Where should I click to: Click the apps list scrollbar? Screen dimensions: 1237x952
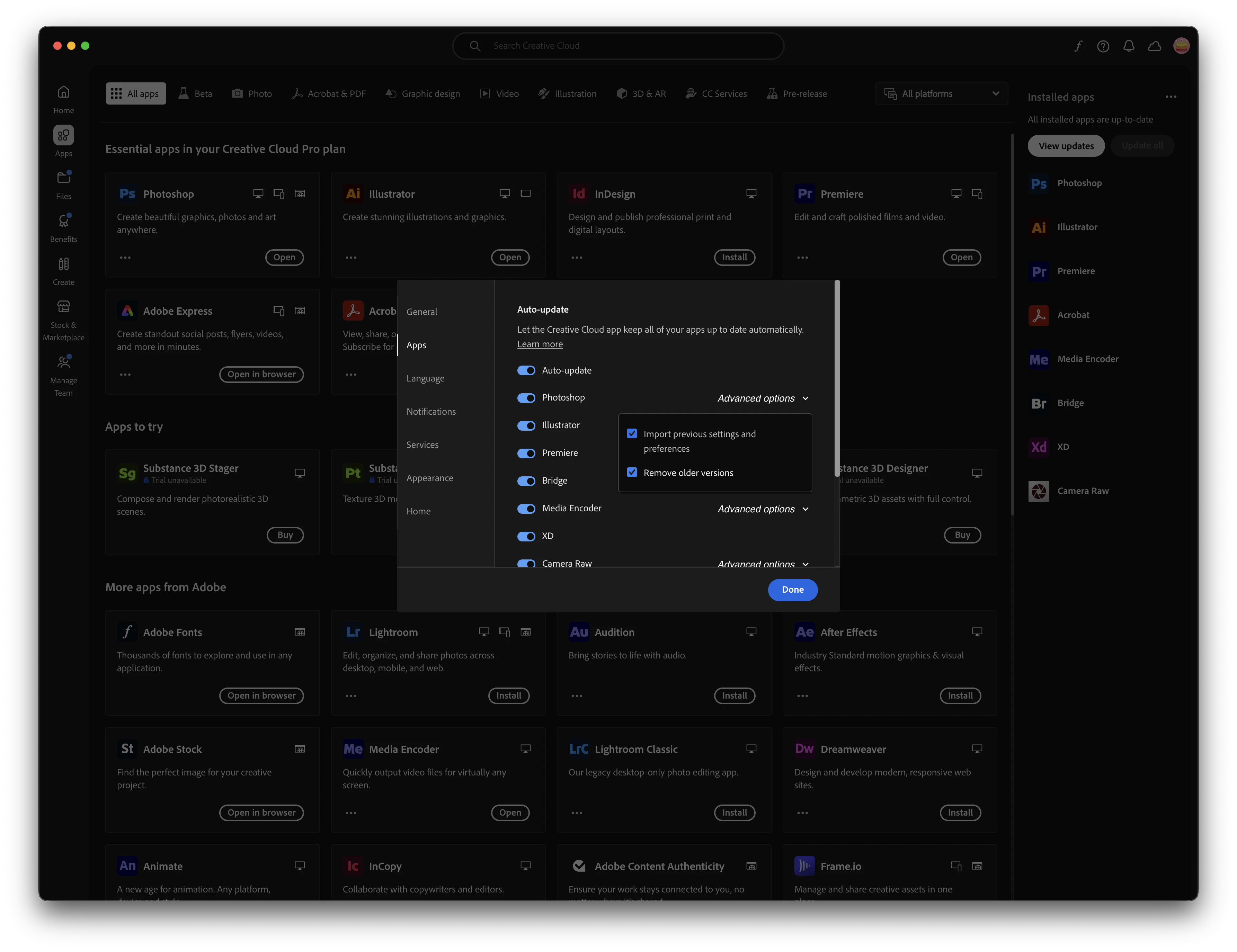click(x=1012, y=324)
